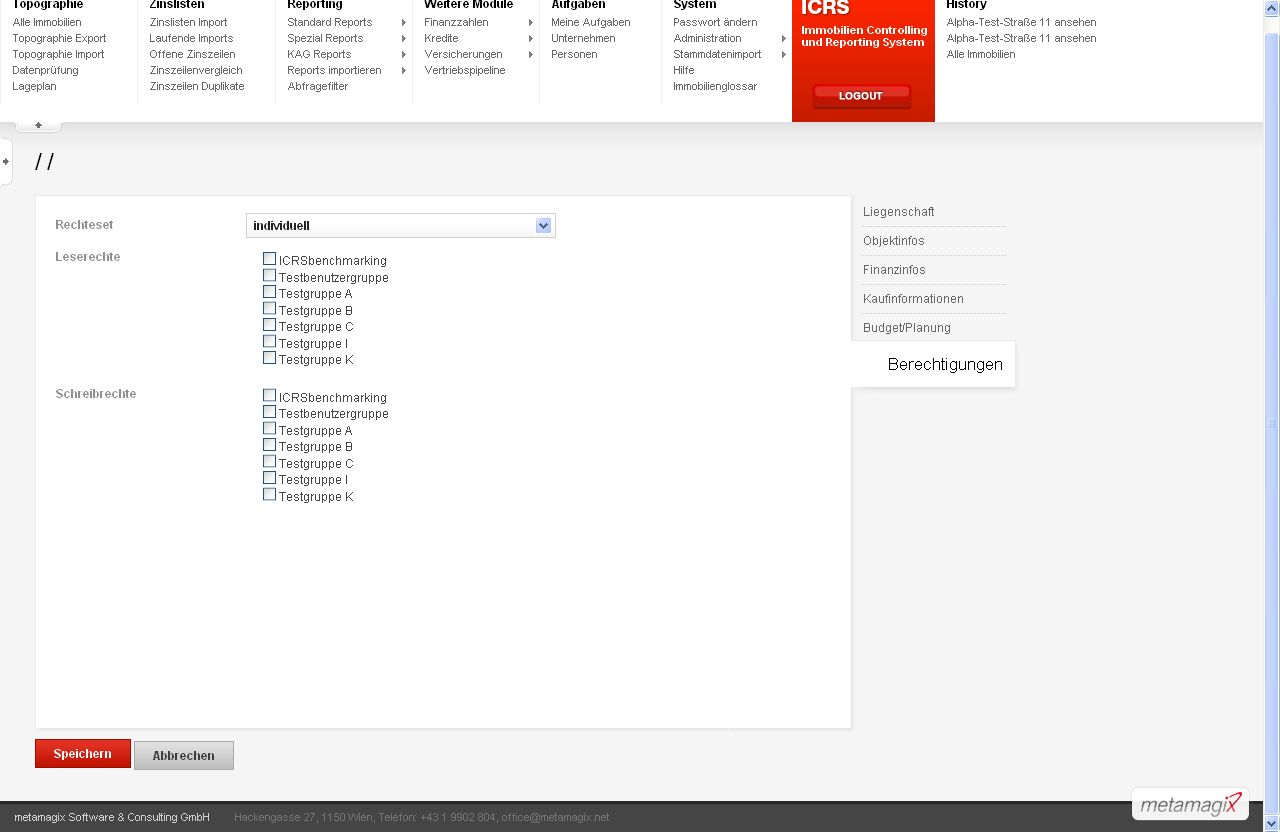
Task: Open the Immobilienglossar link
Action: (715, 86)
